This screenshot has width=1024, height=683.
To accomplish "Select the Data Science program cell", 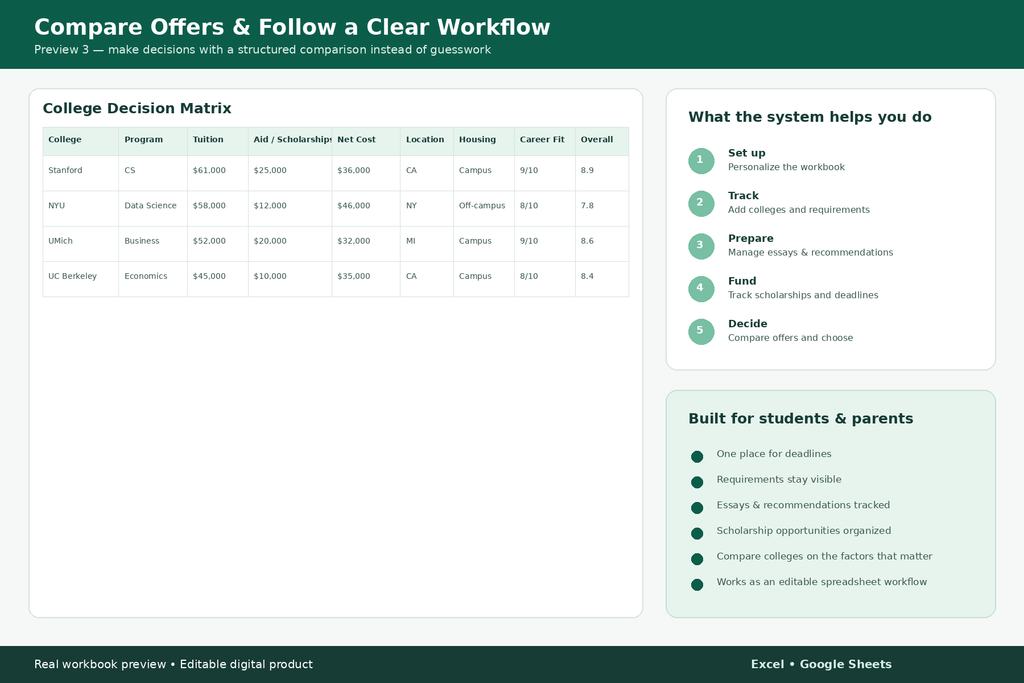I will click(153, 208).
